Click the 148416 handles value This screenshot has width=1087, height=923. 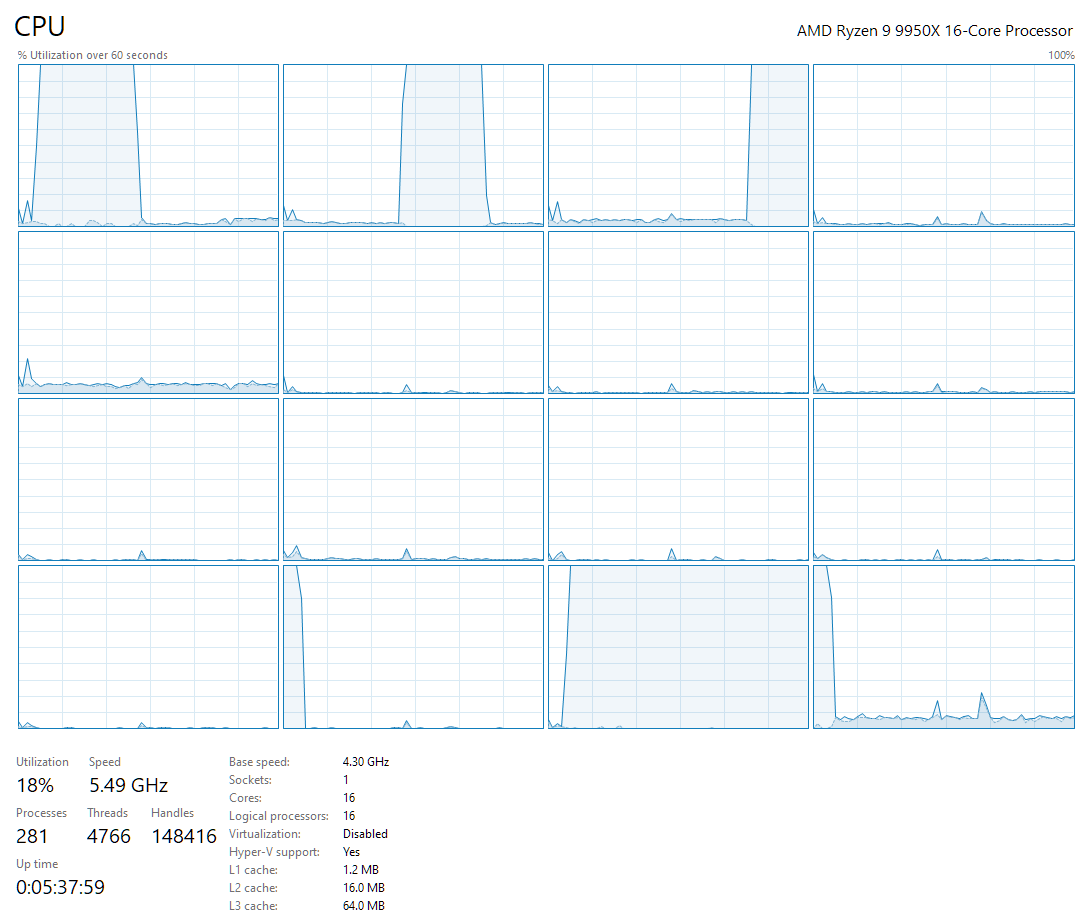pos(184,836)
